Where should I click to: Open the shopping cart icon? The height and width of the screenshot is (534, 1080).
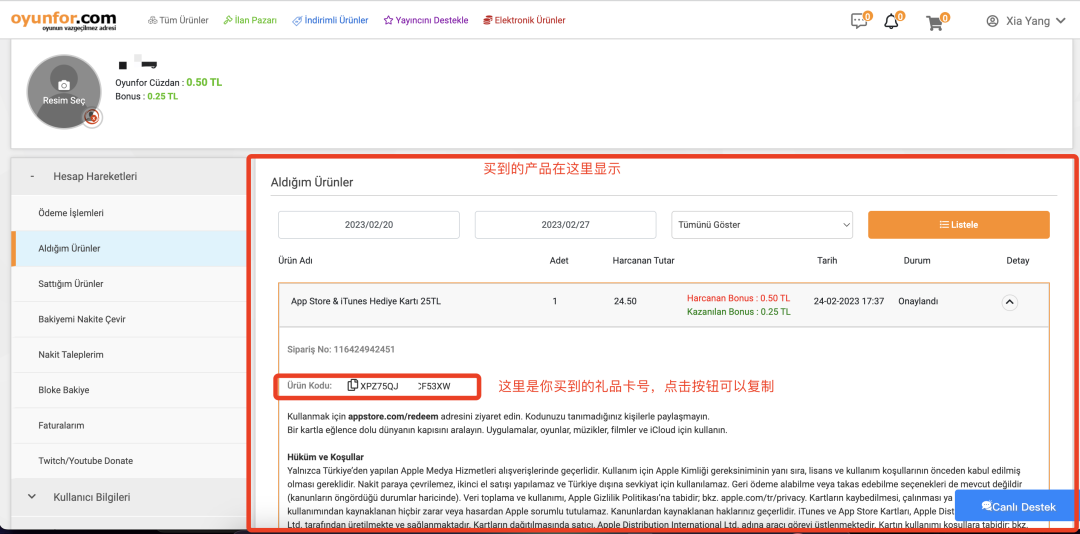(x=934, y=21)
